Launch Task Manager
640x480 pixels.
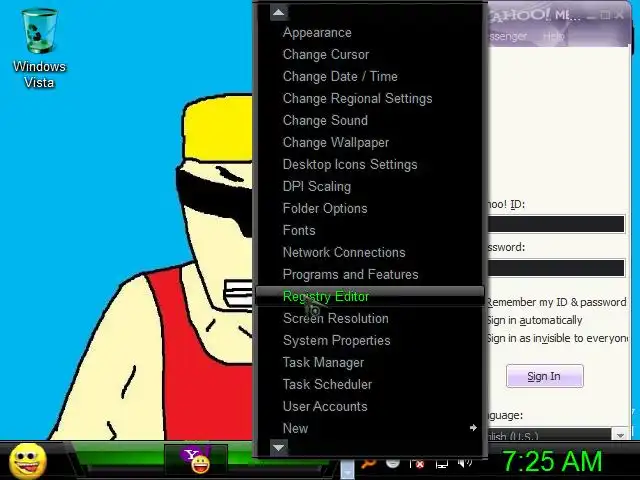[x=323, y=362]
